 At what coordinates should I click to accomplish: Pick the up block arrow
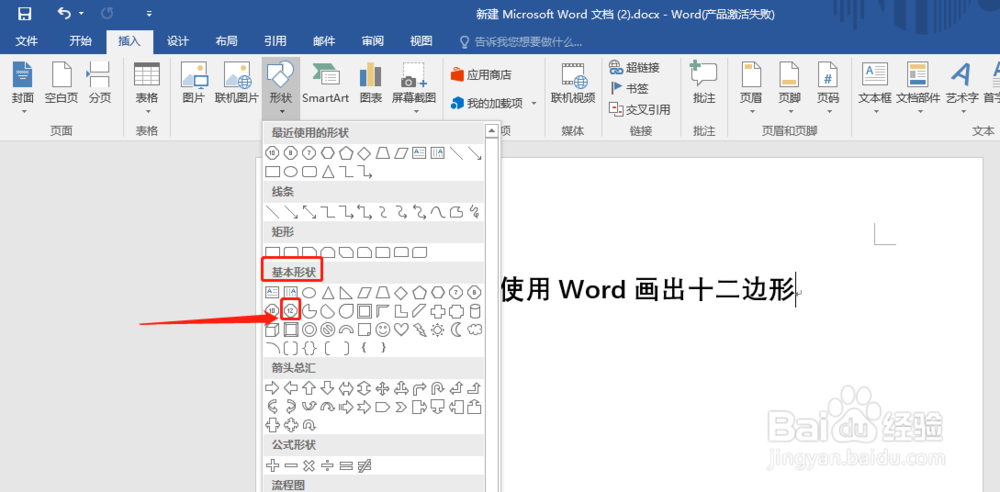coord(309,387)
